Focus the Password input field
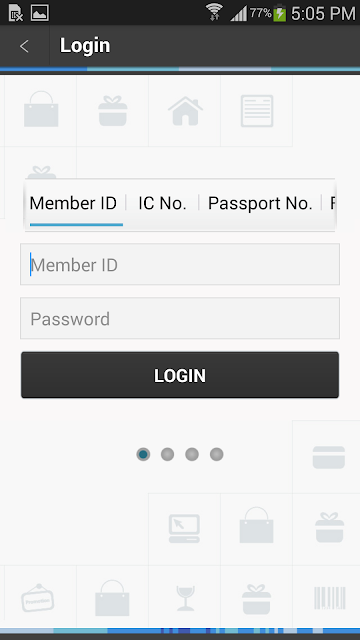 coord(180,318)
